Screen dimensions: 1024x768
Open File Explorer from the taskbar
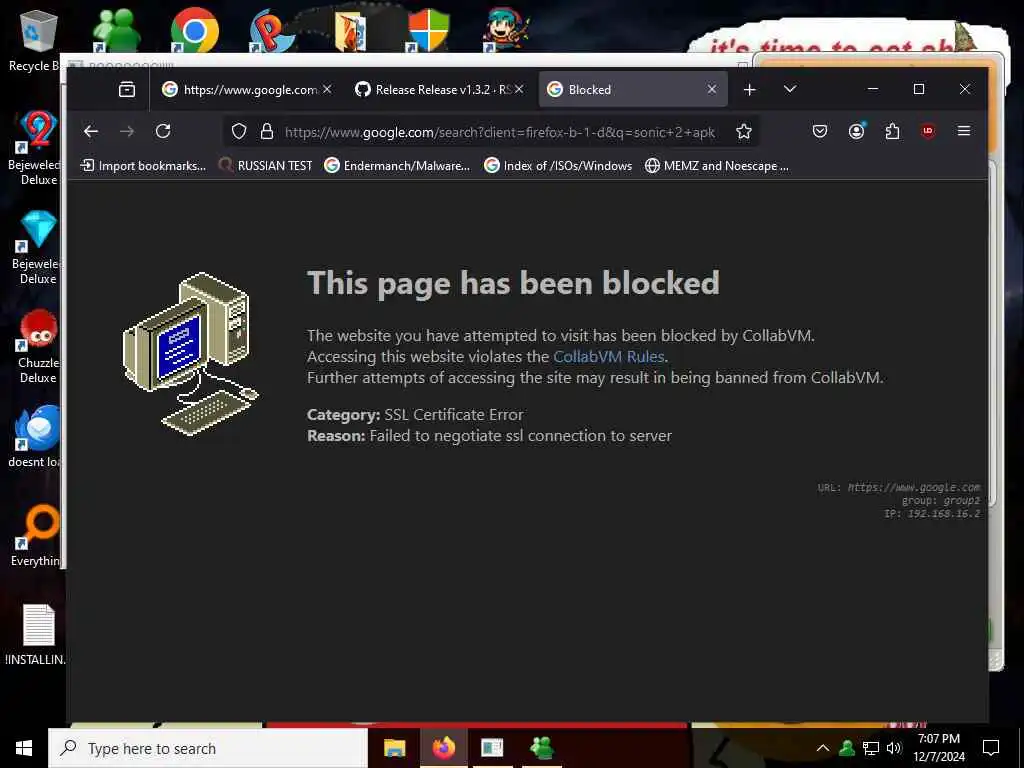pyautogui.click(x=394, y=748)
